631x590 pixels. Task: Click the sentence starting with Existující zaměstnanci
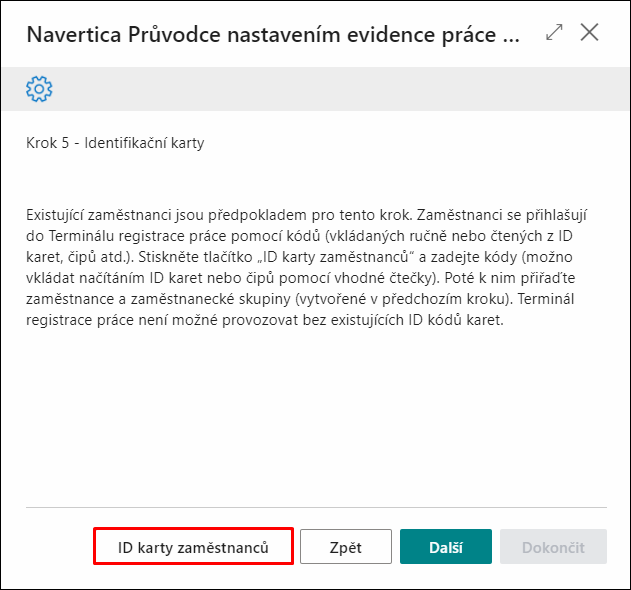pos(220,215)
